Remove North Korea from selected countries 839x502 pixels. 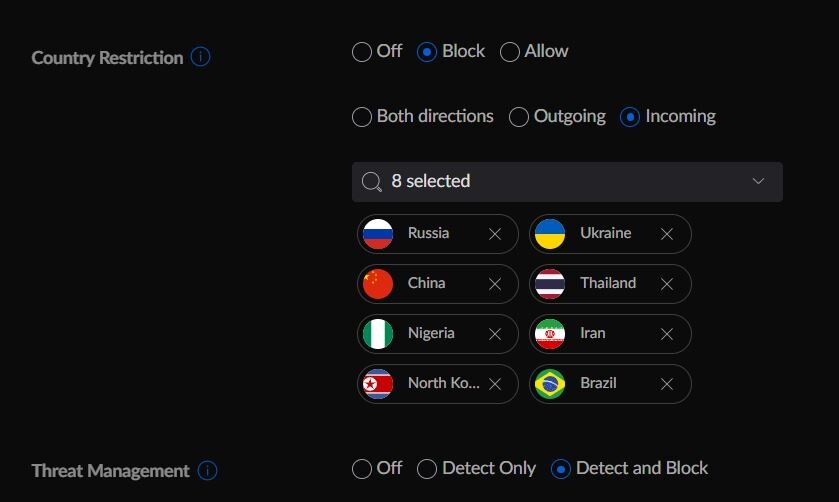(494, 384)
